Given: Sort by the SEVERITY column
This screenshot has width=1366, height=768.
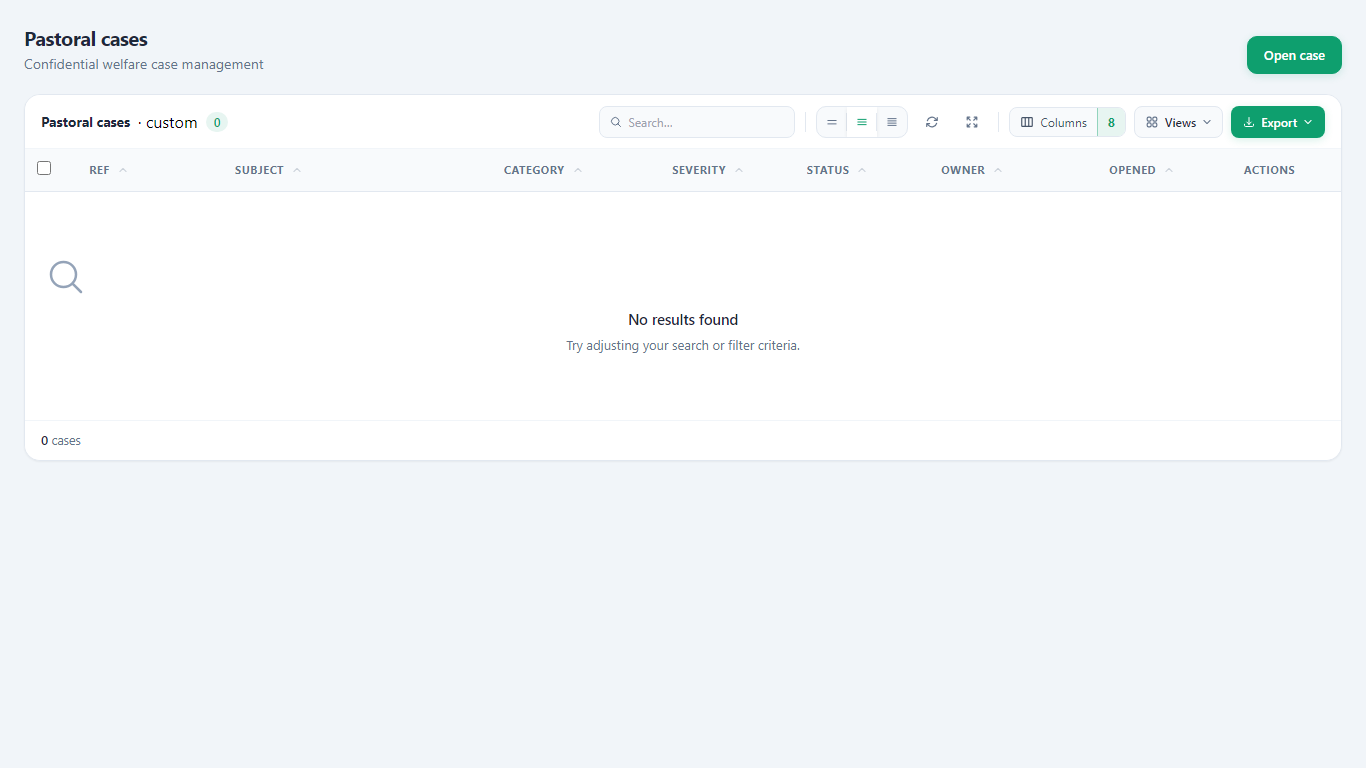Looking at the screenshot, I should pyautogui.click(x=708, y=170).
